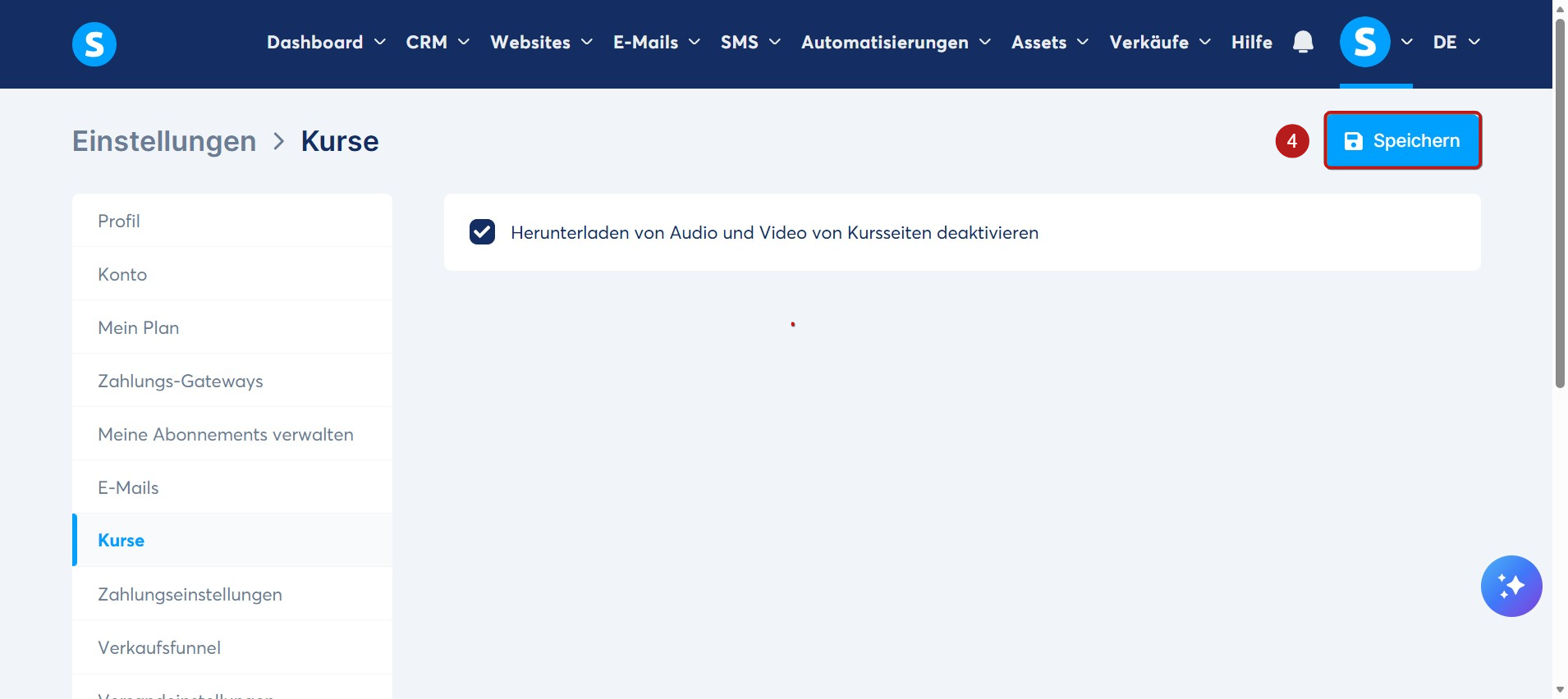Open the DE language selector
The image size is (1568, 699).
(1456, 42)
